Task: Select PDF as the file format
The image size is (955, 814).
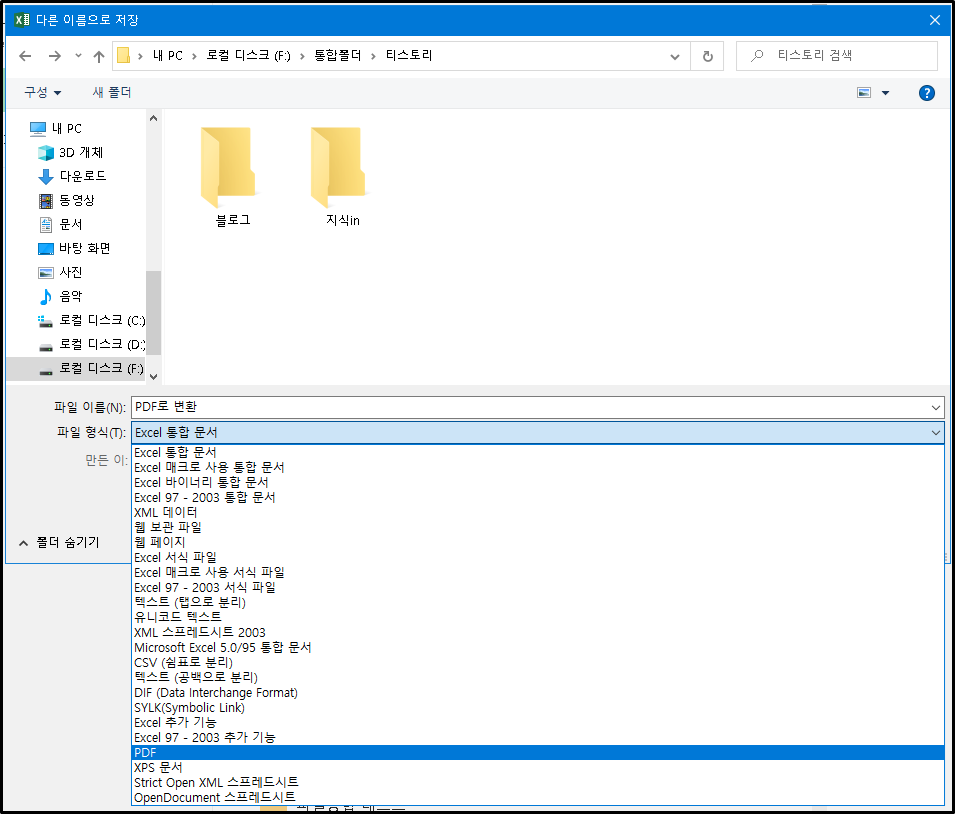Action: coord(538,752)
